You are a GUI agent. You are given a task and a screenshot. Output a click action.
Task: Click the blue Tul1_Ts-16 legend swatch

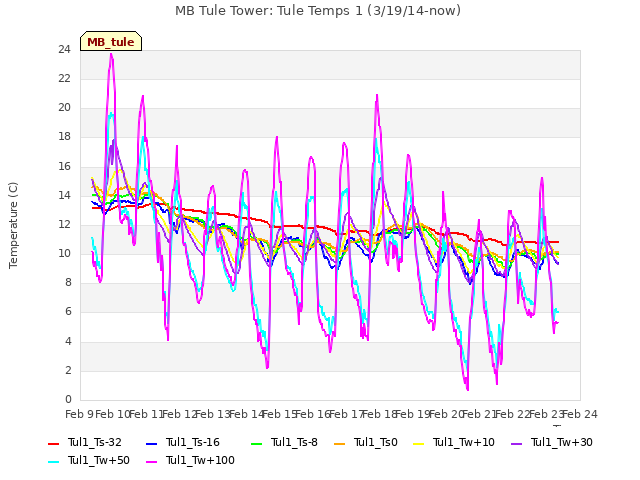click(151, 443)
